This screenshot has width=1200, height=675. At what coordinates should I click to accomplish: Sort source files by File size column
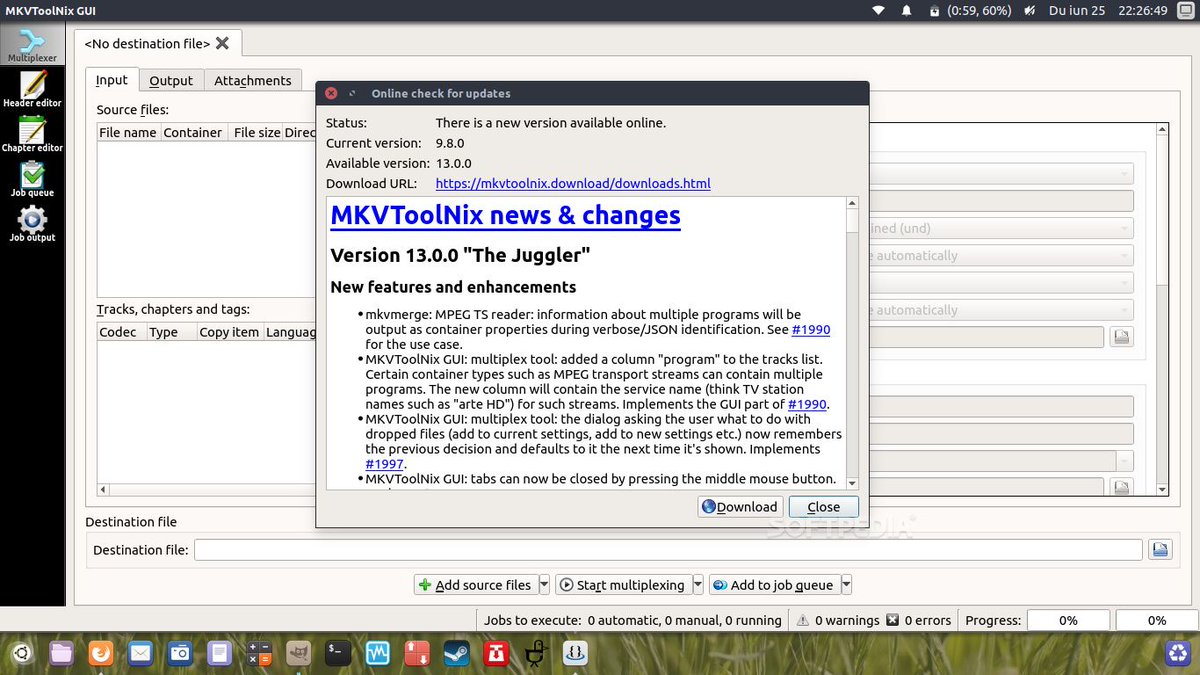[x=256, y=132]
